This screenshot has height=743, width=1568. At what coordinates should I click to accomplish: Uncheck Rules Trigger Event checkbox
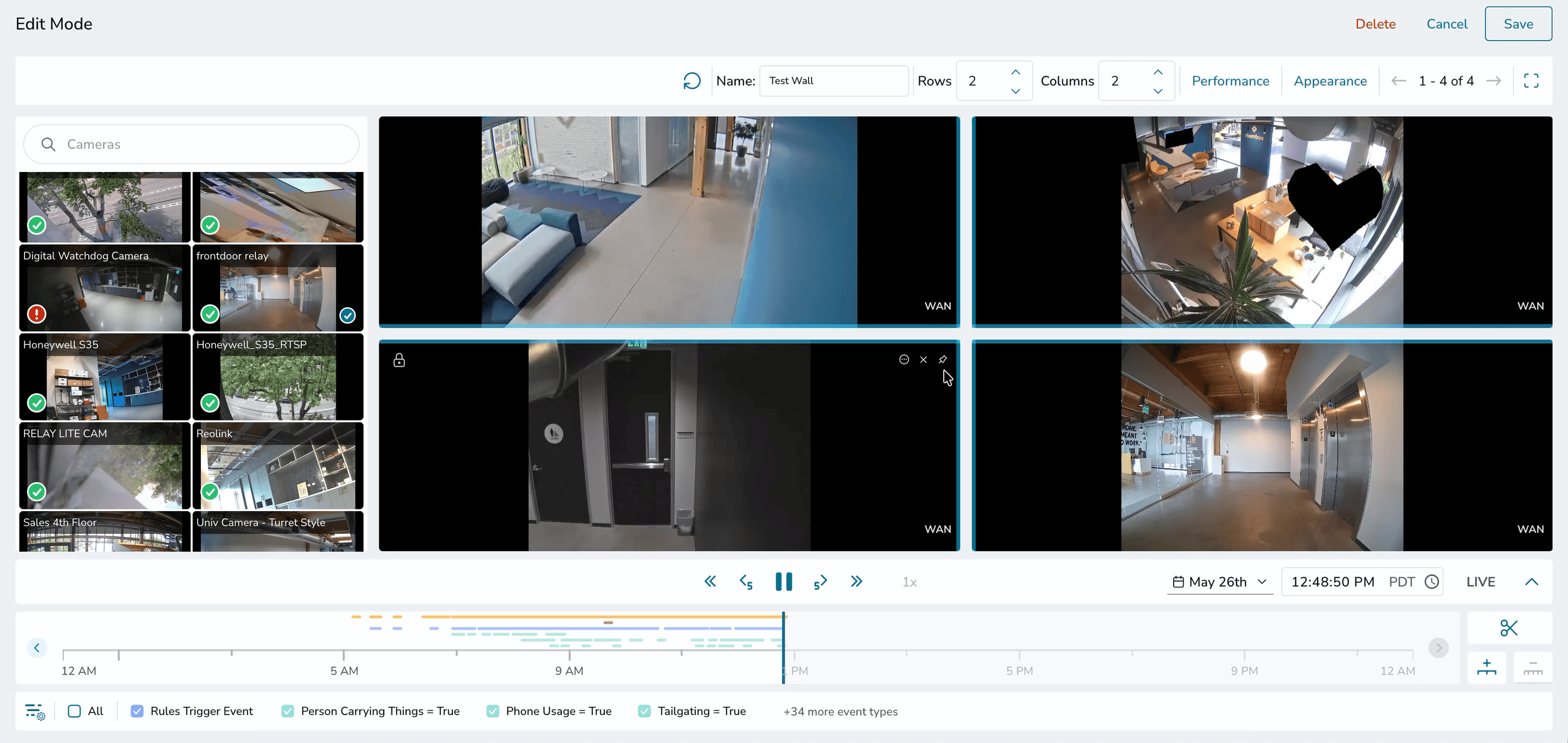[x=137, y=710]
